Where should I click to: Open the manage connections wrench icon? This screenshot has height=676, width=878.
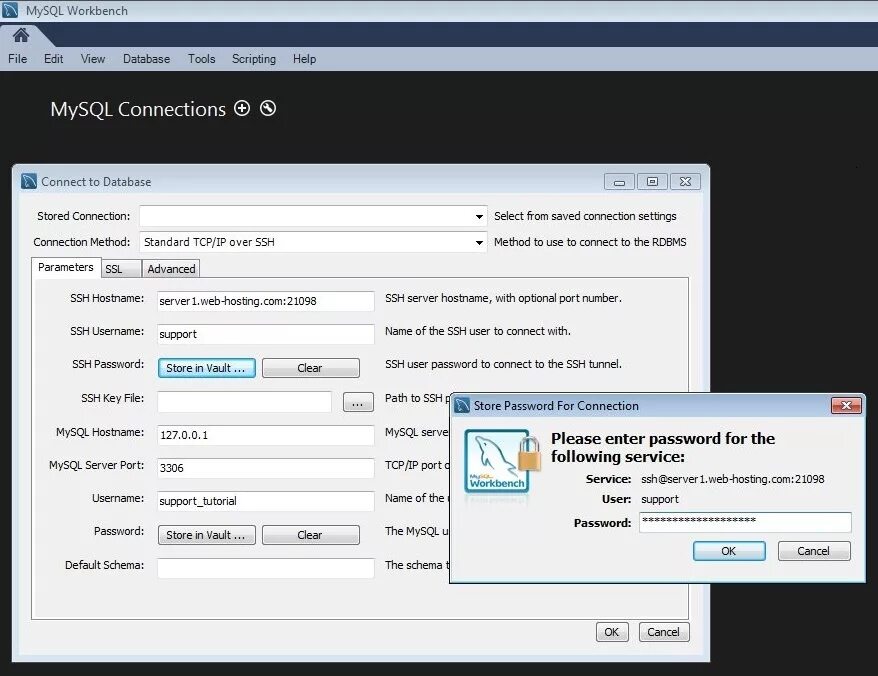click(268, 108)
